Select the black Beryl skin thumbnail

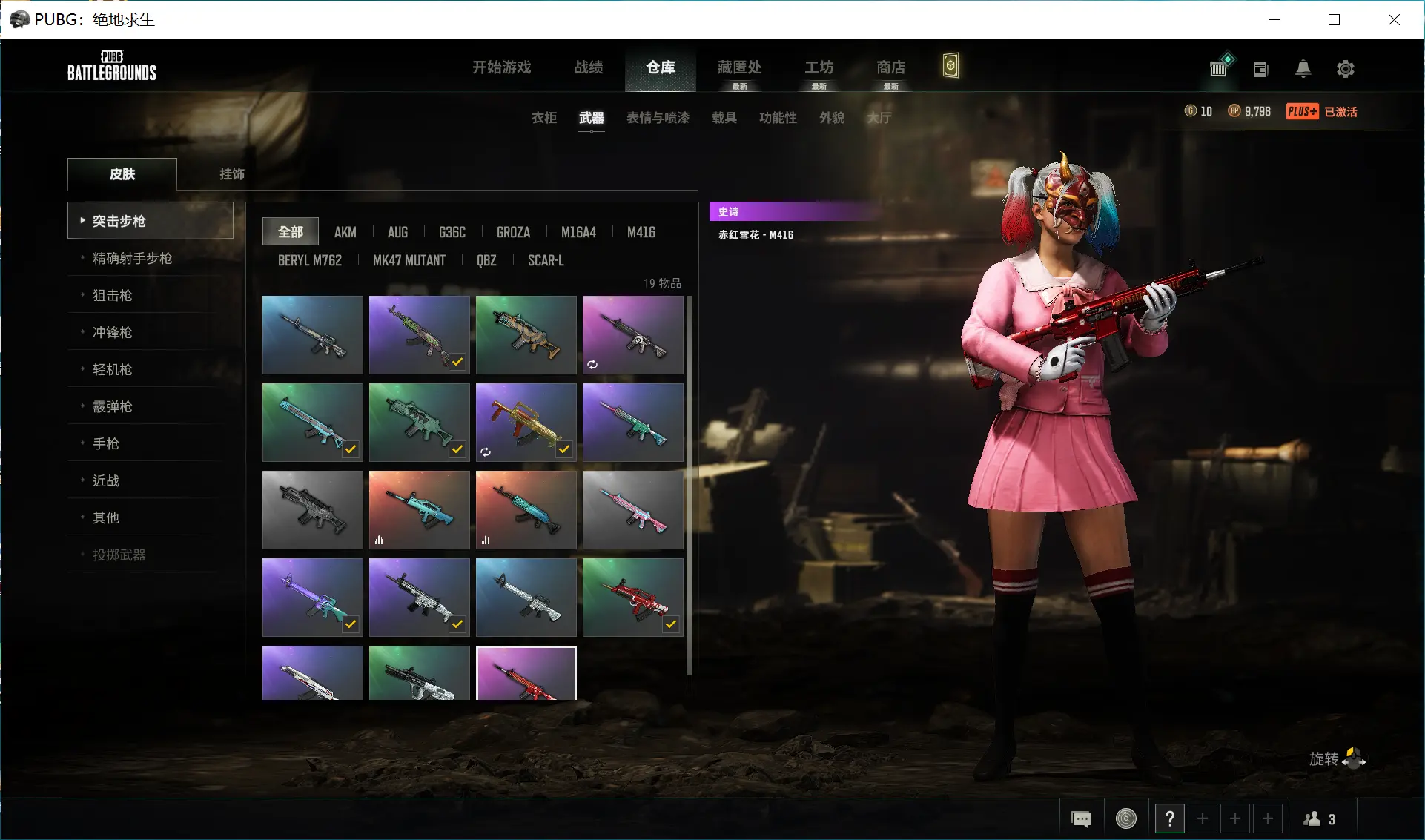point(313,510)
